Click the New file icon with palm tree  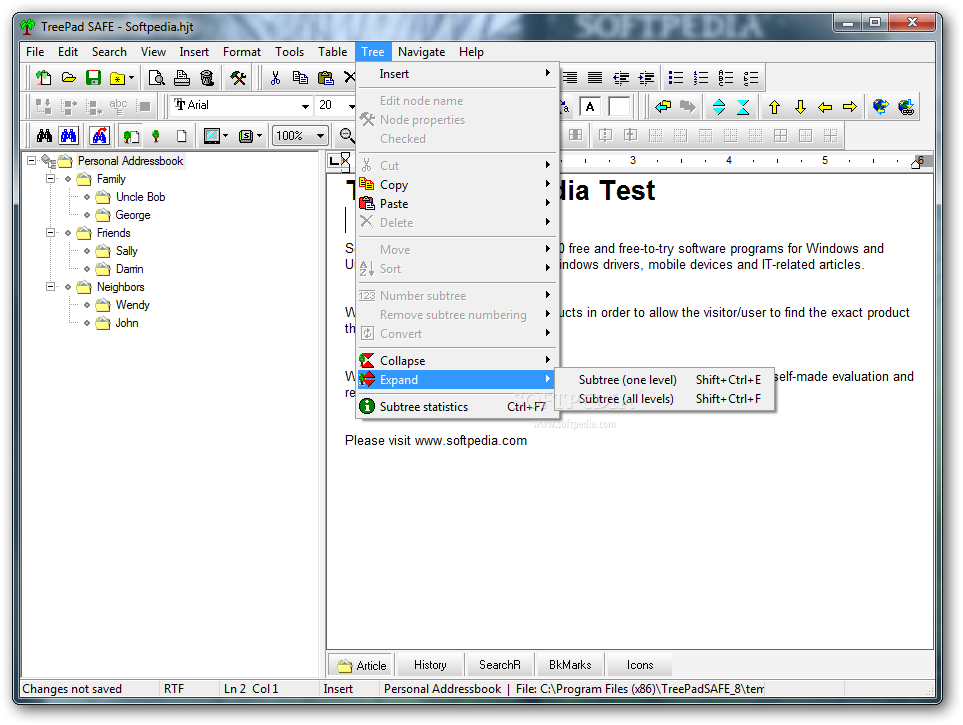[x=44, y=78]
